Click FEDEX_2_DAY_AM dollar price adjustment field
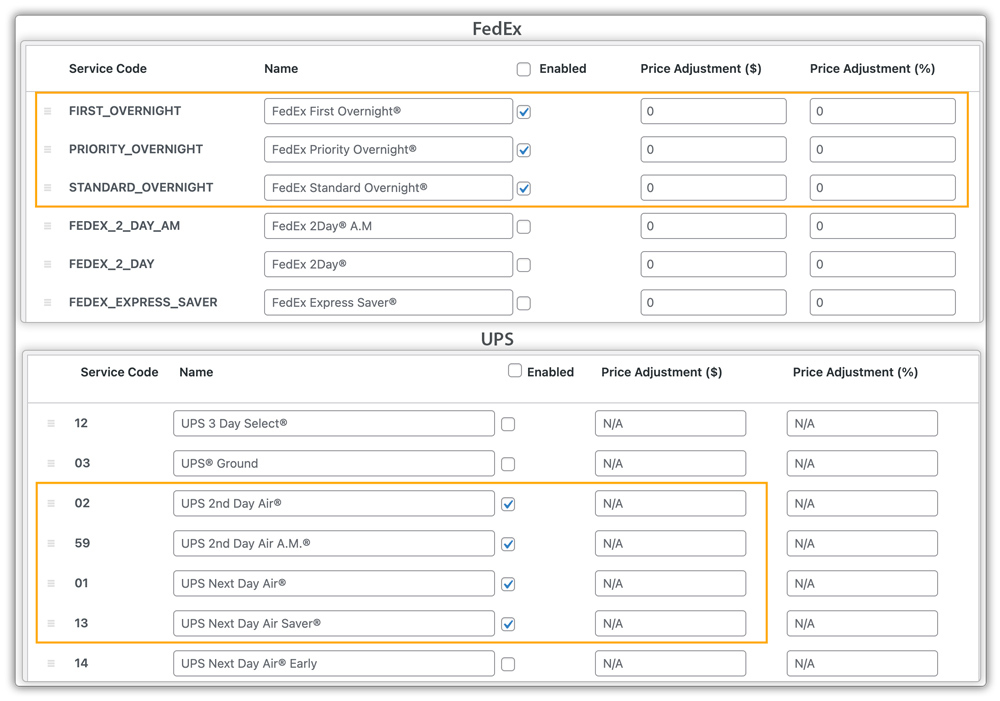1000x701 pixels. pos(713,226)
